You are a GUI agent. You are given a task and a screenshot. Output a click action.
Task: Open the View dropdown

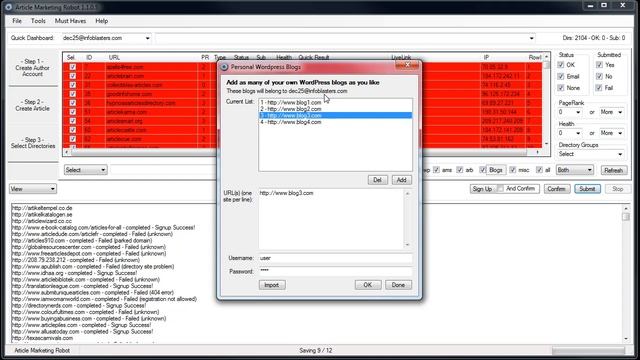[33, 189]
